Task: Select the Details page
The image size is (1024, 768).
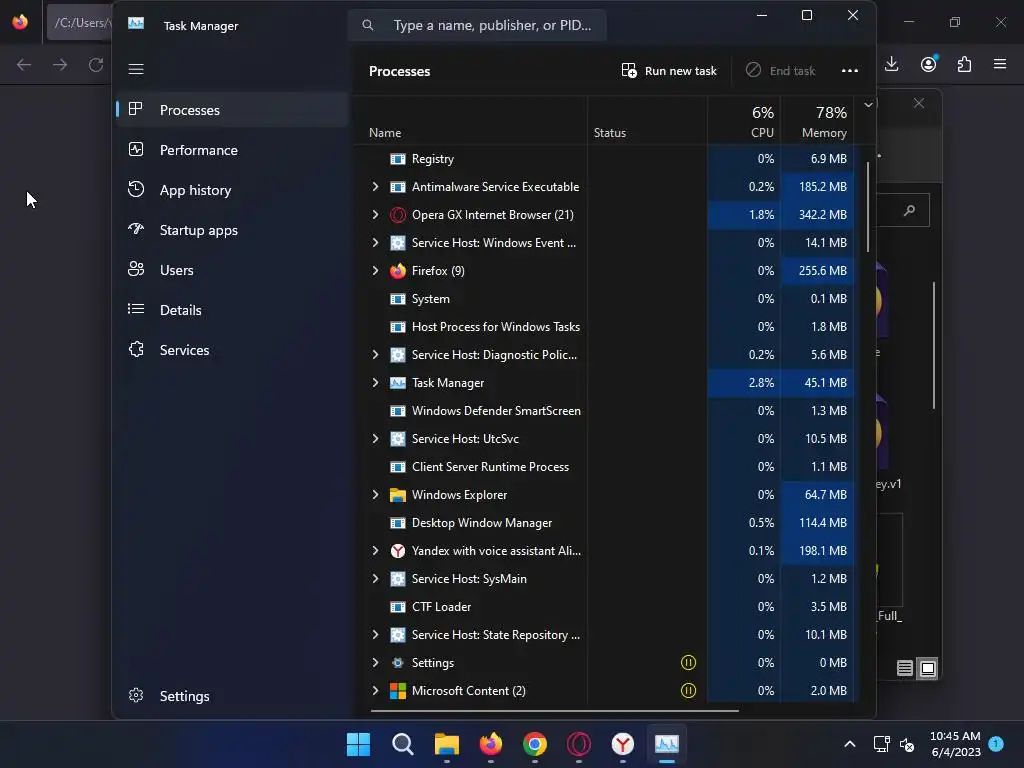Action: coord(180,310)
